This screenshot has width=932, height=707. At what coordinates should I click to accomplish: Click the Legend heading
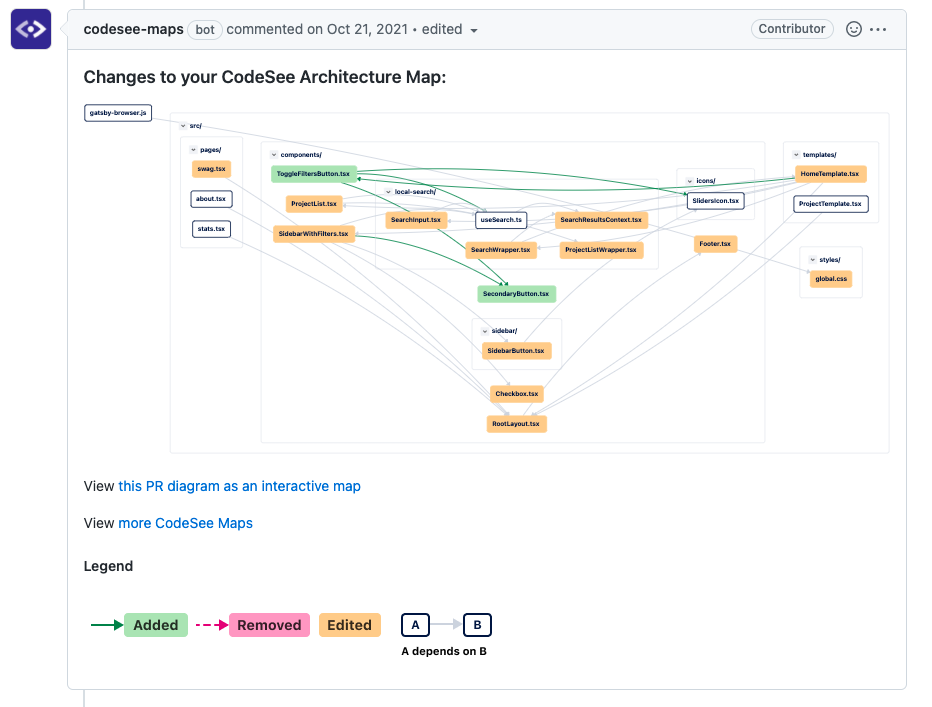tap(108, 566)
